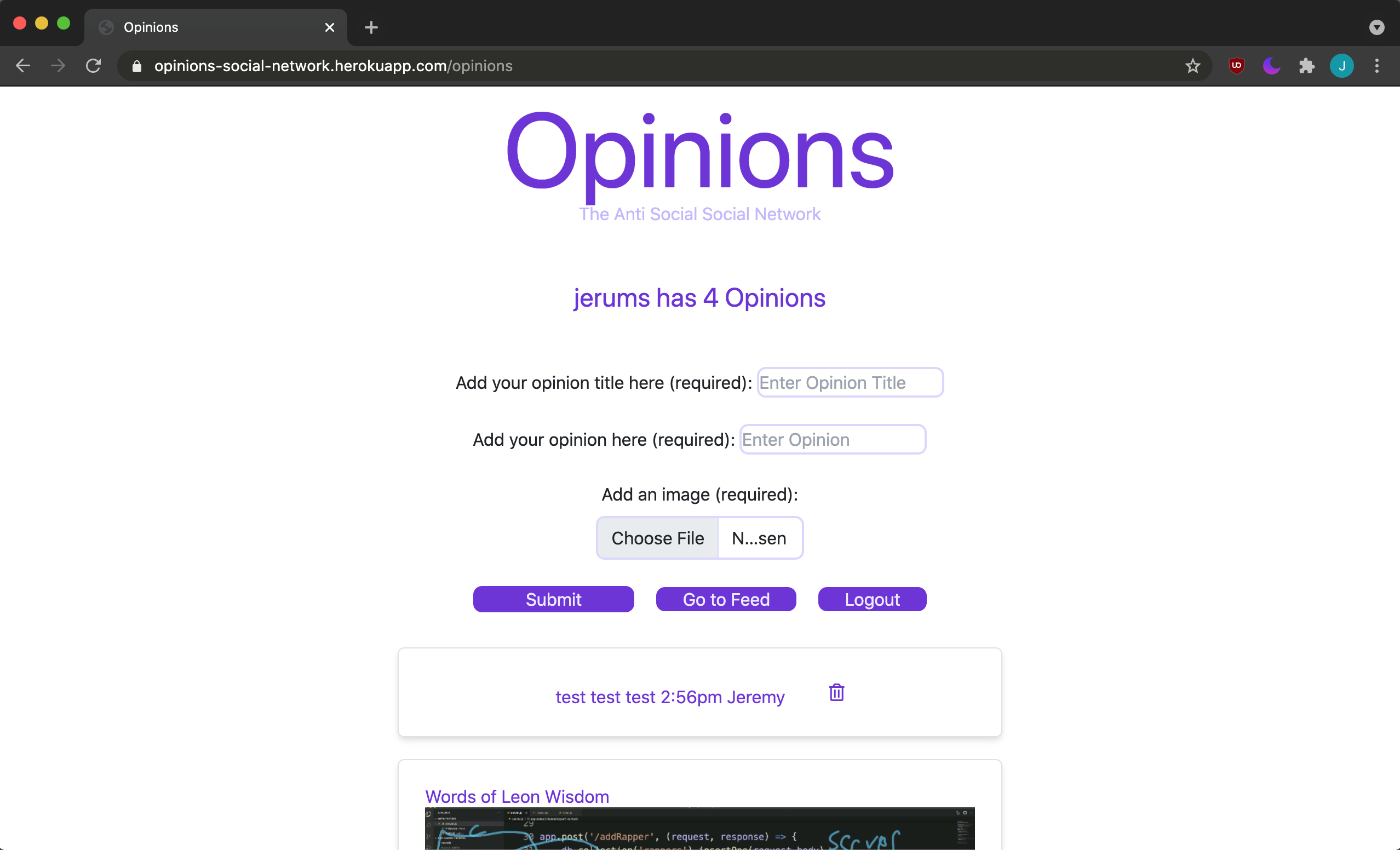Click the Enter Opinion Title input field
The height and width of the screenshot is (850, 1400).
point(849,382)
